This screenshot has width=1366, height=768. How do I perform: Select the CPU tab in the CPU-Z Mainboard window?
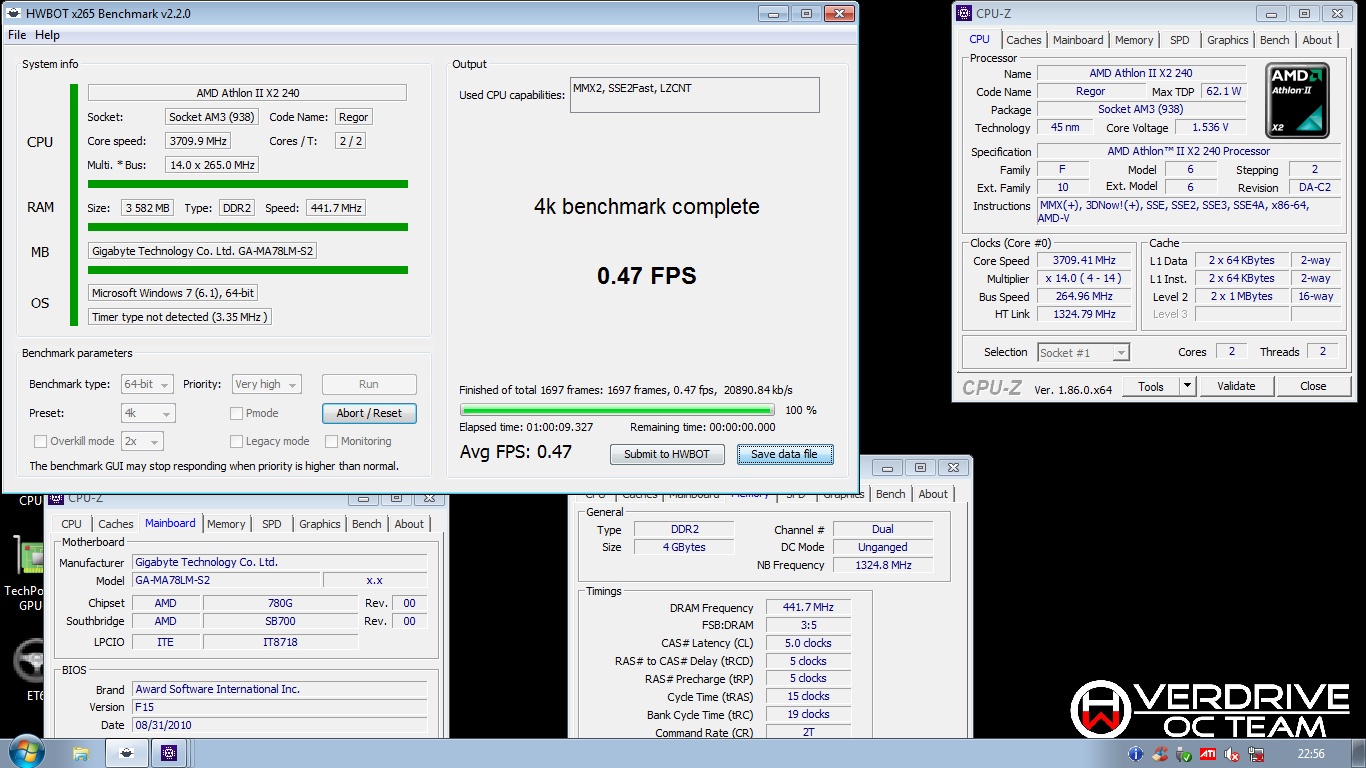71,524
